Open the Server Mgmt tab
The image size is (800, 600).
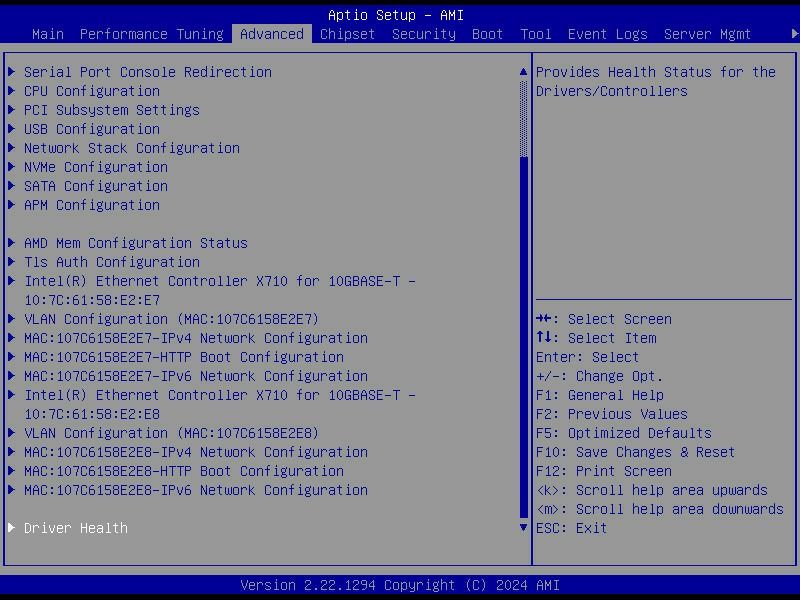[707, 34]
